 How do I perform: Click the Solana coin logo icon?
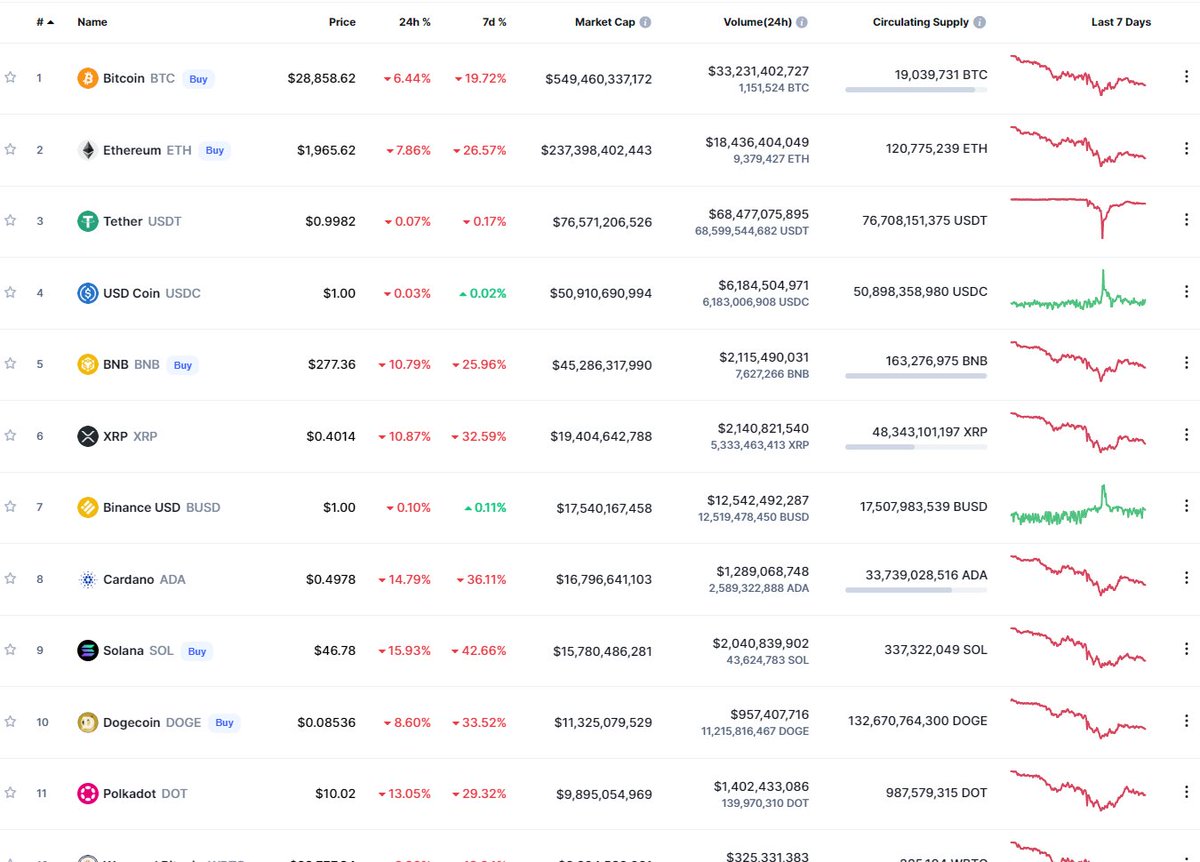tap(88, 650)
